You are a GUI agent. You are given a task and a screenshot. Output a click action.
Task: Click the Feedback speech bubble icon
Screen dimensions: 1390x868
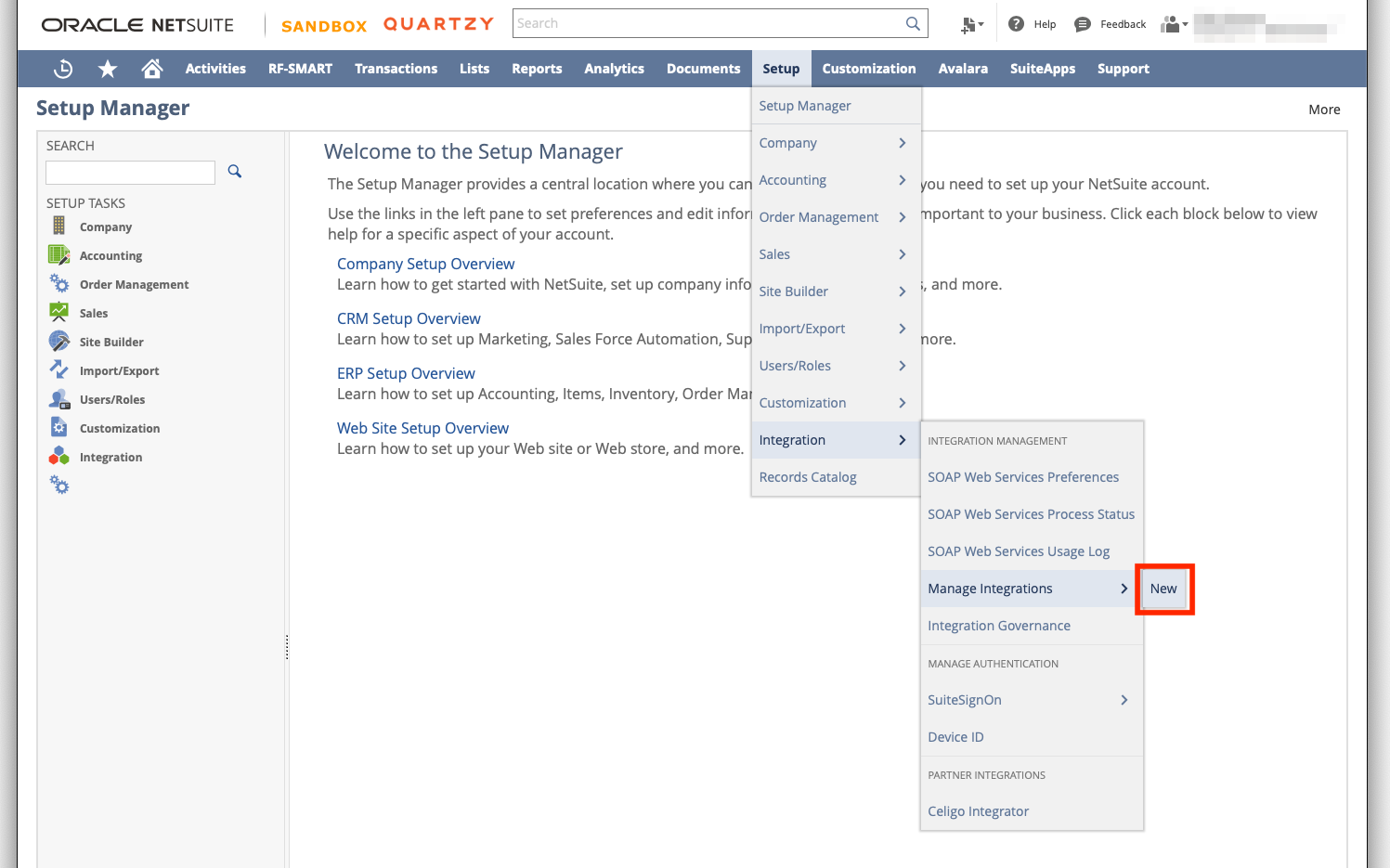pyautogui.click(x=1083, y=24)
